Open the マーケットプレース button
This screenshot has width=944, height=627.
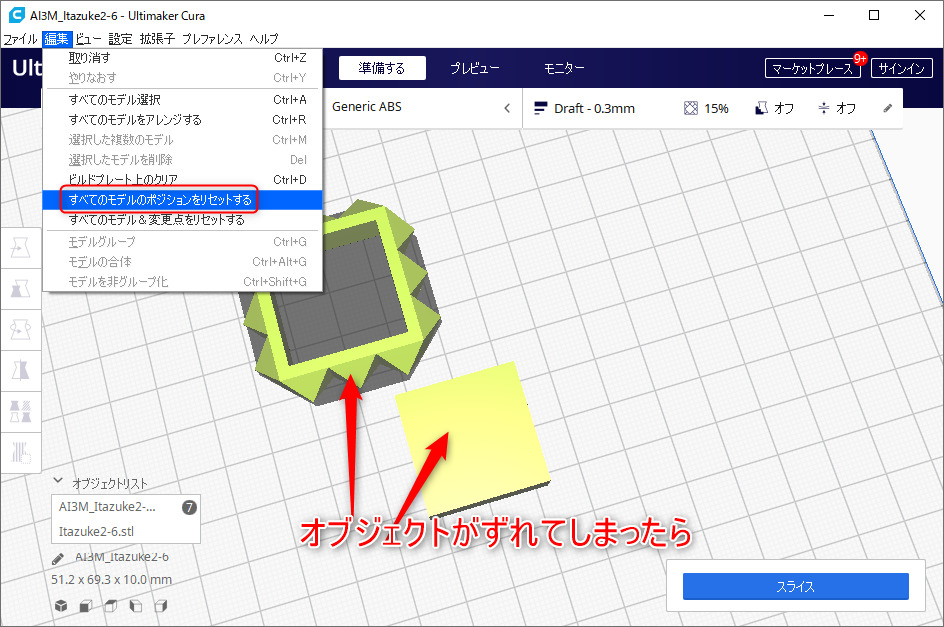[813, 69]
